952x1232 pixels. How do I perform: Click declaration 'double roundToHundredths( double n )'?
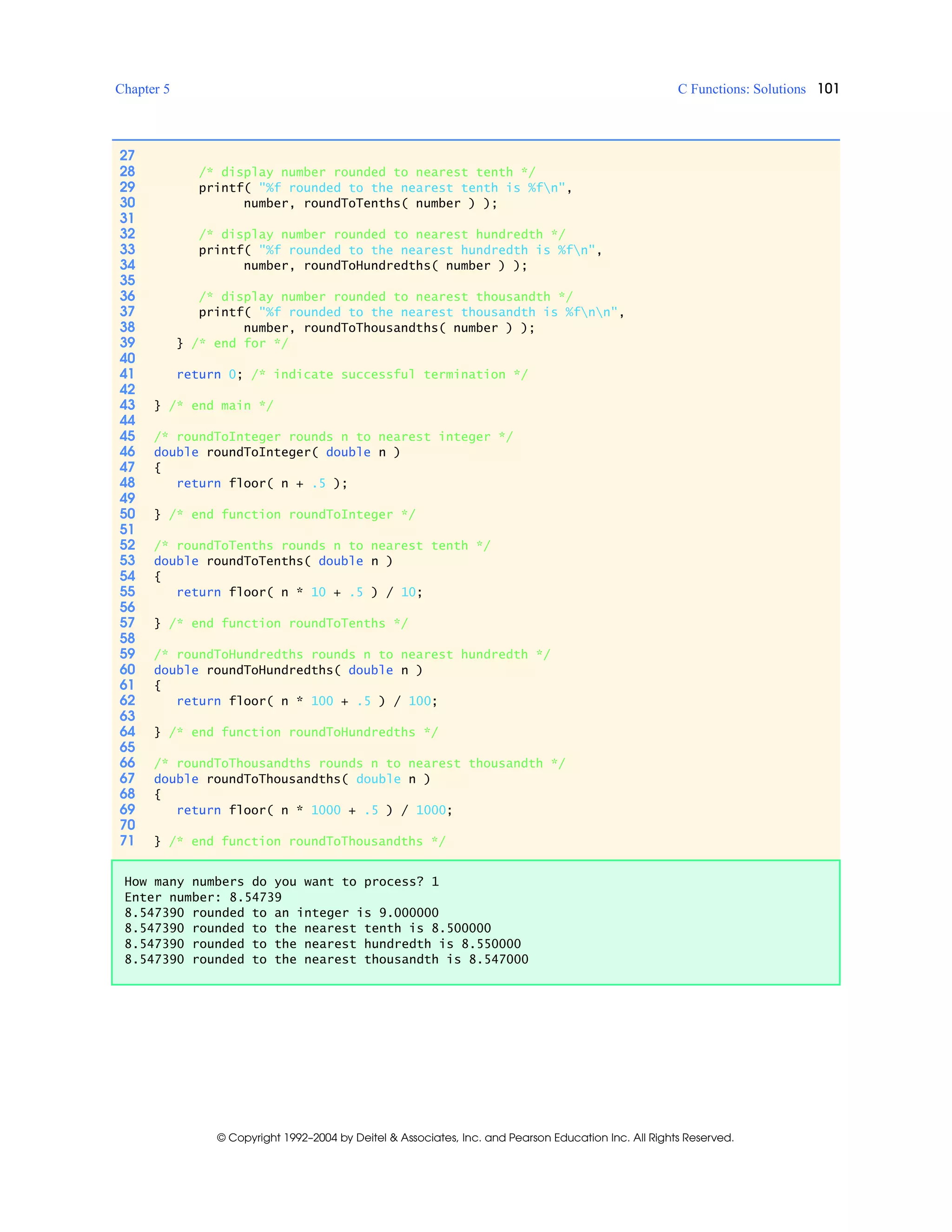288,670
